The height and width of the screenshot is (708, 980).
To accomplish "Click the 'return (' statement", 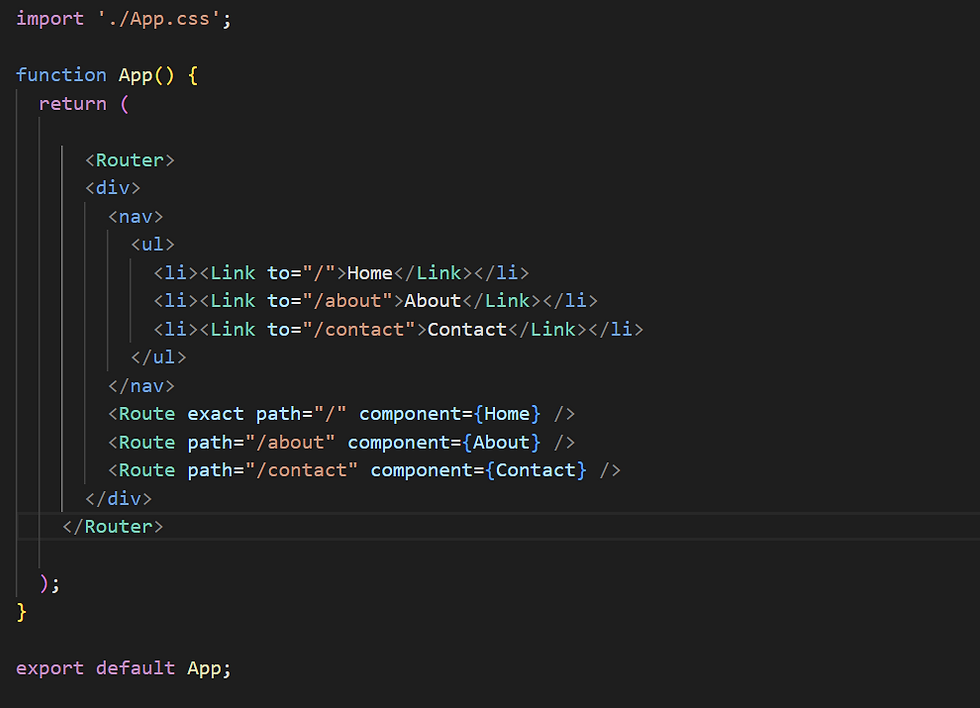I will 84,104.
